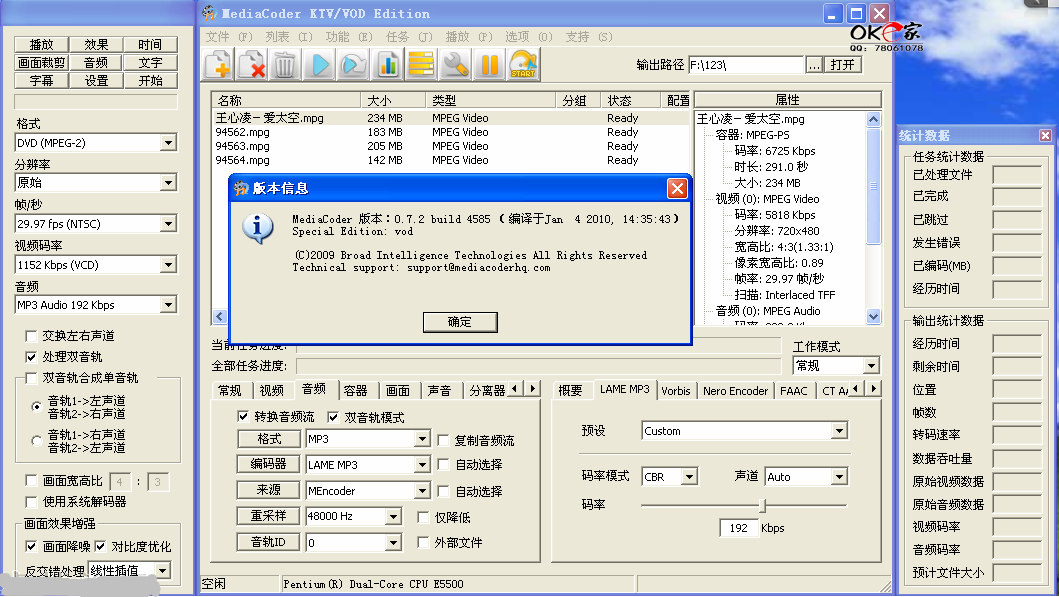This screenshot has width=1059, height=597.
Task: Enable 复制音频流 checkbox
Action: click(443, 440)
